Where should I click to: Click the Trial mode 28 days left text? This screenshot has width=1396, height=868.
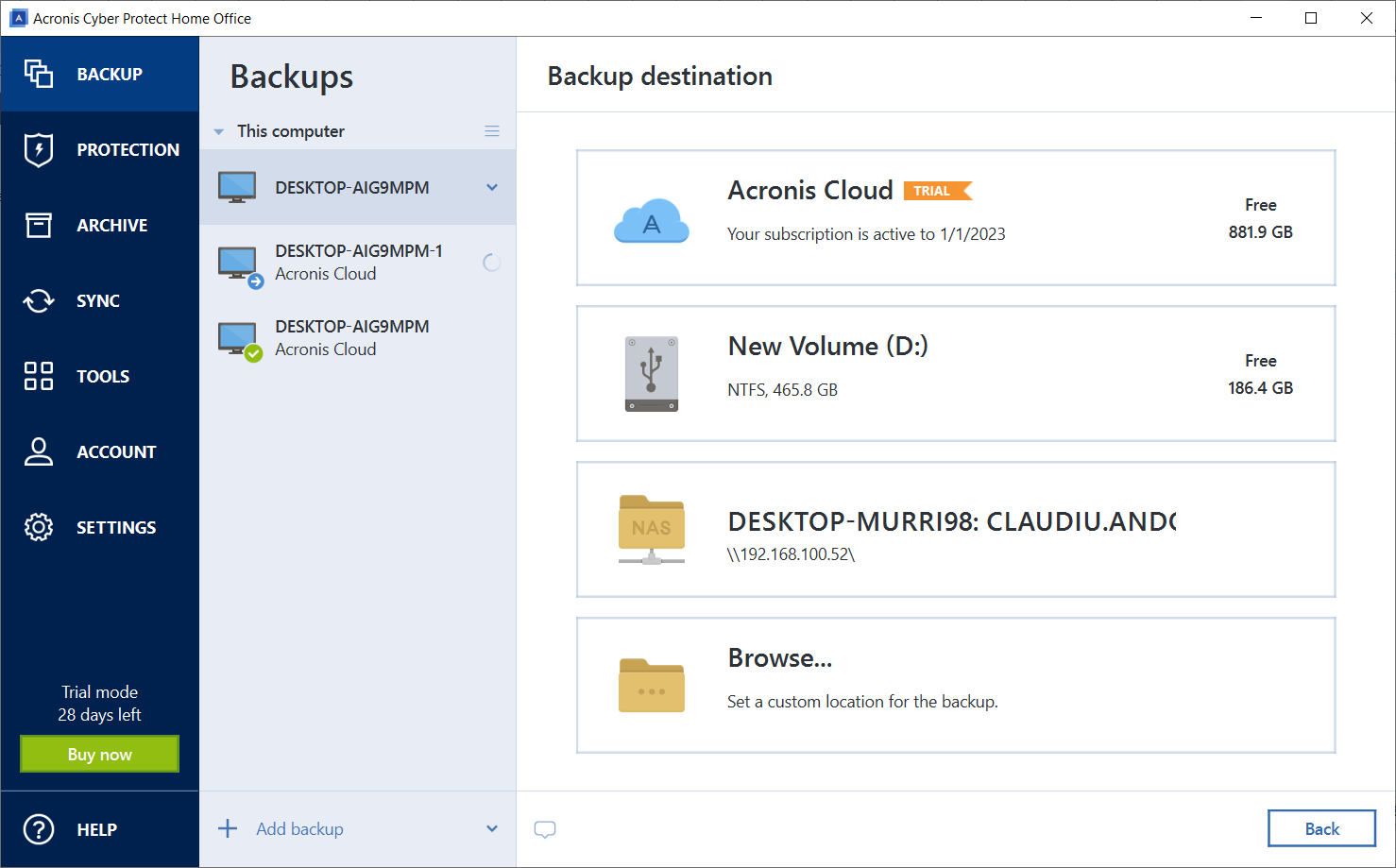99,704
